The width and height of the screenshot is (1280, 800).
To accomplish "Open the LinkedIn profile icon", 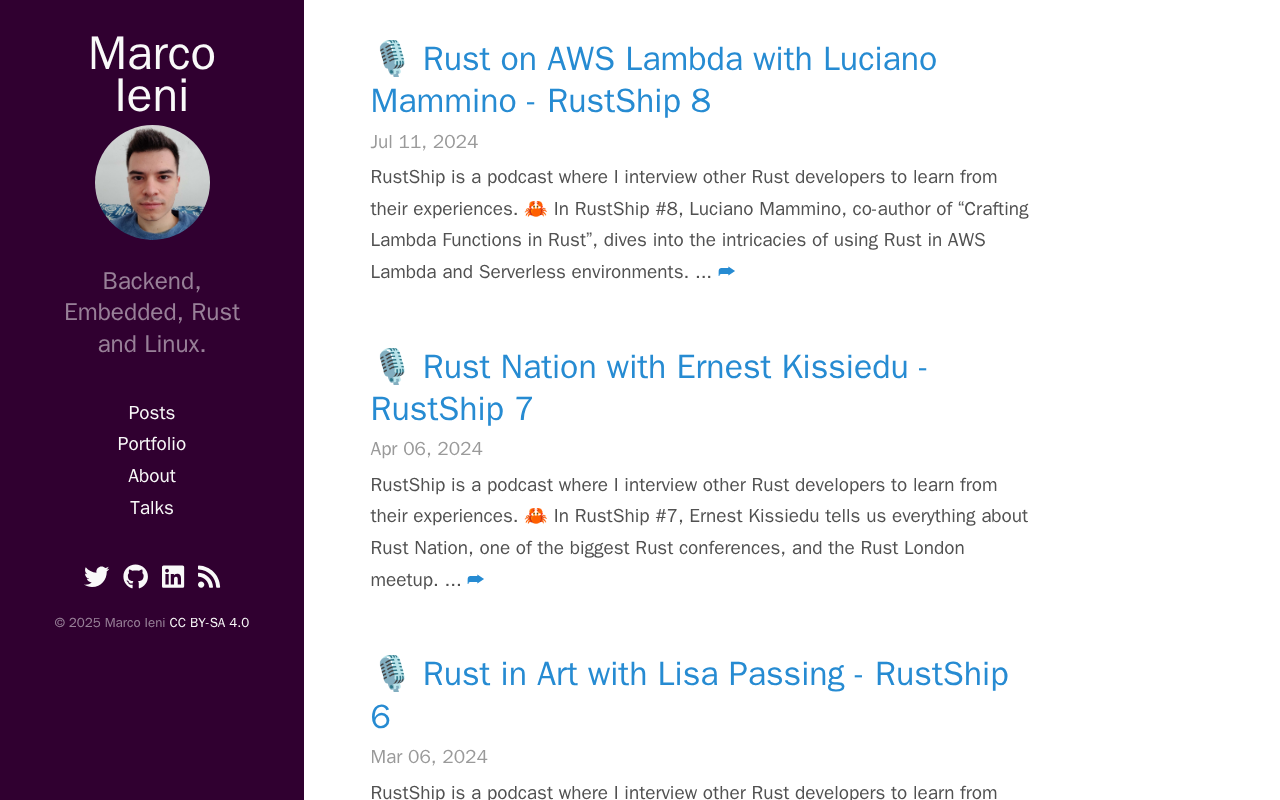I will (x=173, y=577).
